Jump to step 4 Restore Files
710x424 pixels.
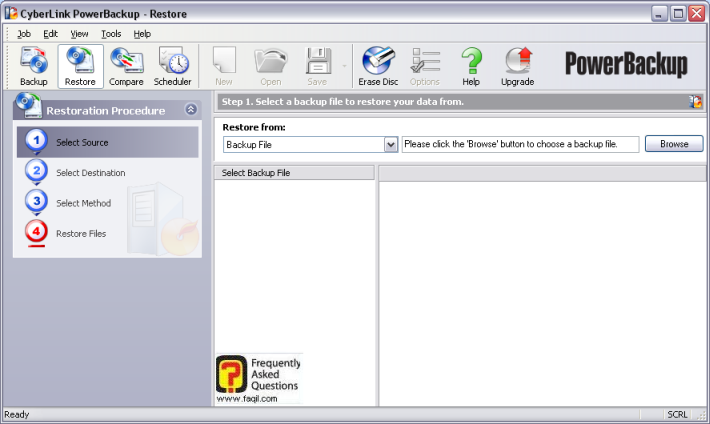(80, 233)
